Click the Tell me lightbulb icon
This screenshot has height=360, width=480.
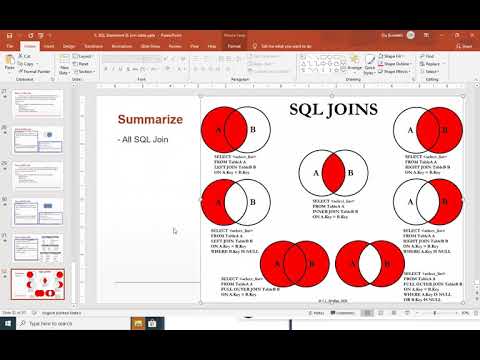tap(255, 46)
